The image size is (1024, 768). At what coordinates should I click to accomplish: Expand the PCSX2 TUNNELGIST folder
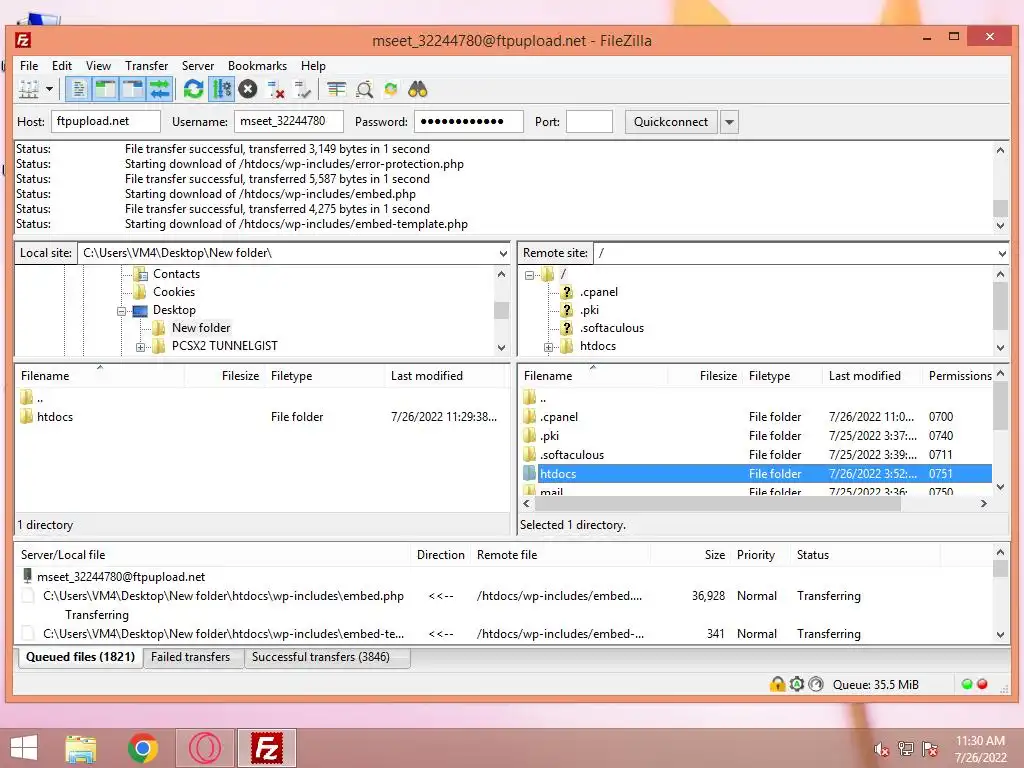click(x=140, y=347)
